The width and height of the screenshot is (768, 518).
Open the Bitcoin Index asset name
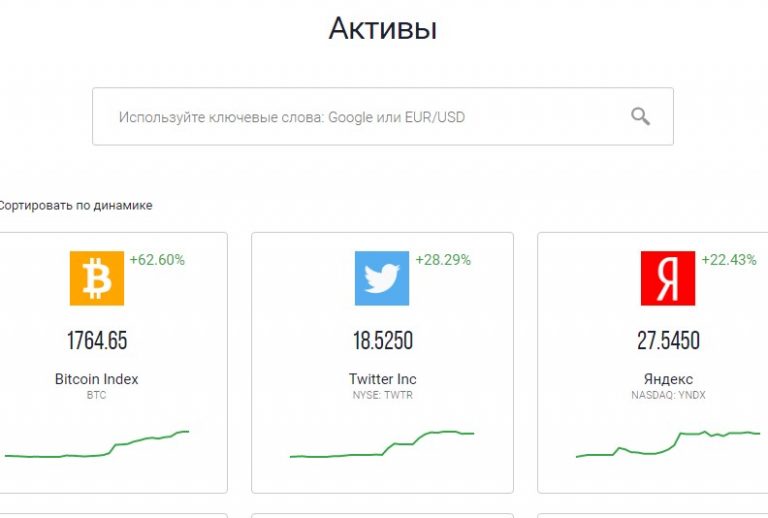pos(96,379)
